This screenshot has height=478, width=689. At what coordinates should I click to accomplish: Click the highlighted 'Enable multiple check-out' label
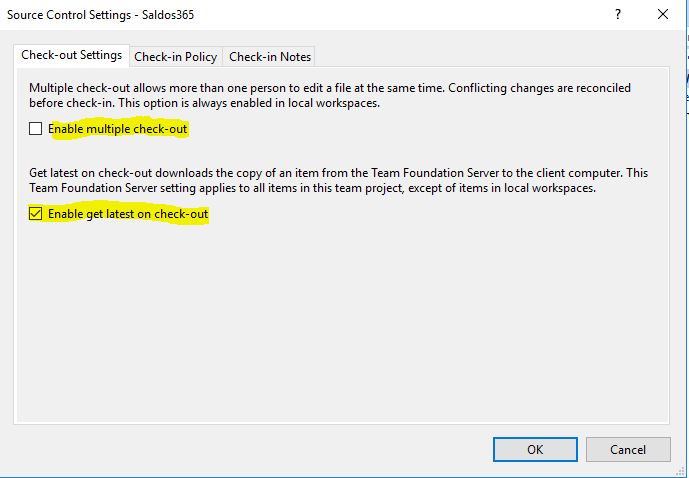coord(118,129)
